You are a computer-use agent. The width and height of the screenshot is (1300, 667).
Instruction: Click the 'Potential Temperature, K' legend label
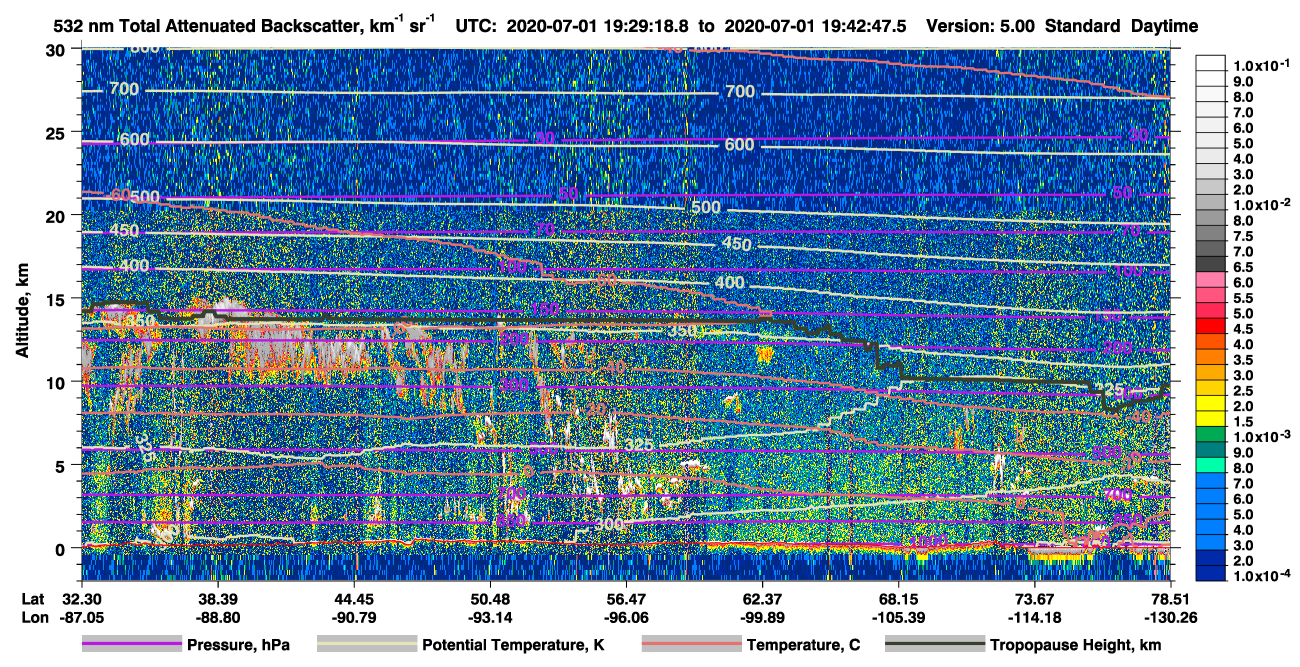click(513, 646)
